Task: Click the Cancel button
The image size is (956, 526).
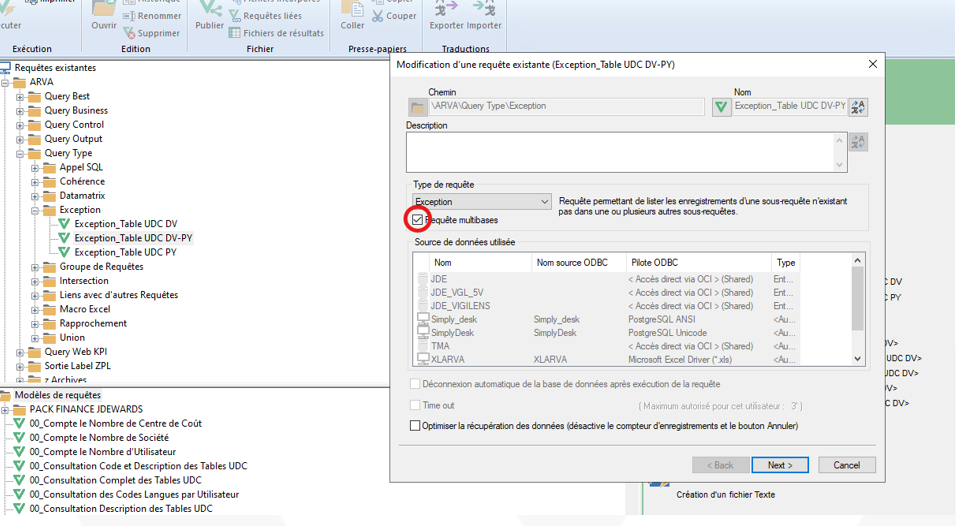Action: (846, 465)
